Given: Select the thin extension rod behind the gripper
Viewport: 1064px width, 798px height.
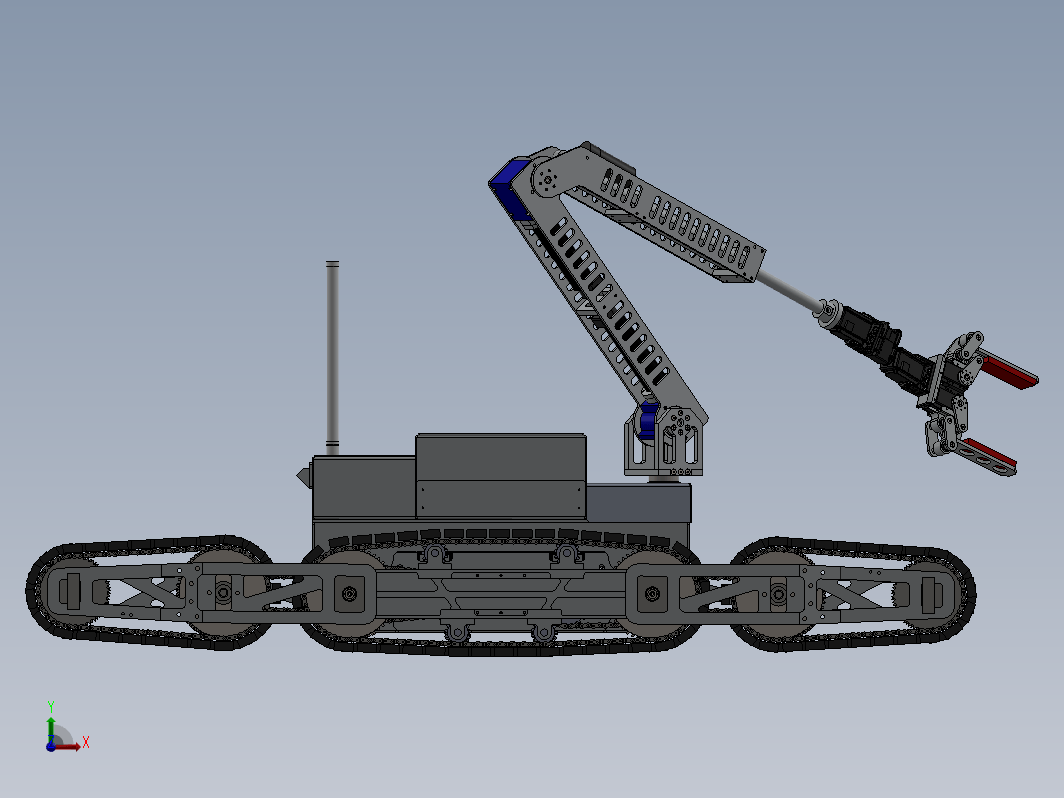Looking at the screenshot, I should coord(789,290).
